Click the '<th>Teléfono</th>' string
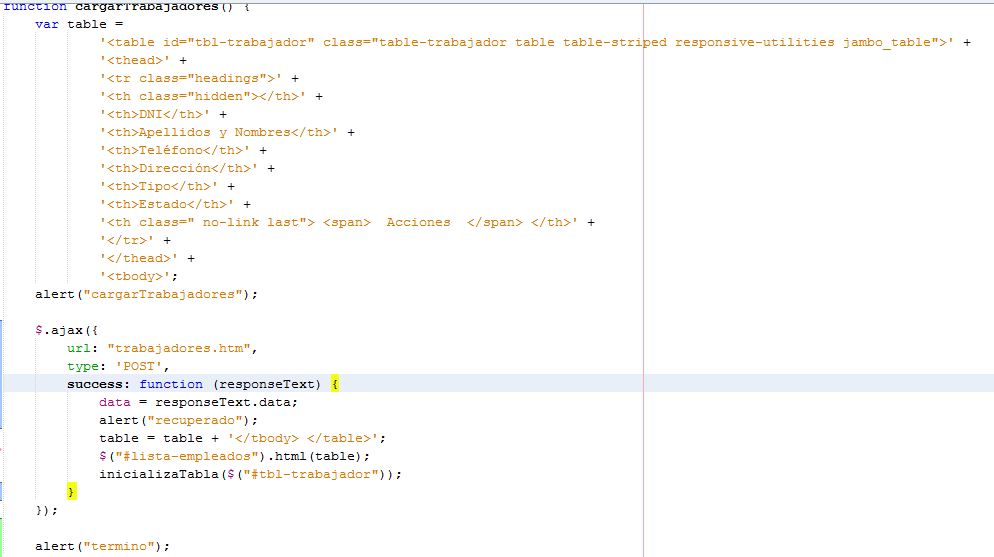994x557 pixels. (175, 151)
